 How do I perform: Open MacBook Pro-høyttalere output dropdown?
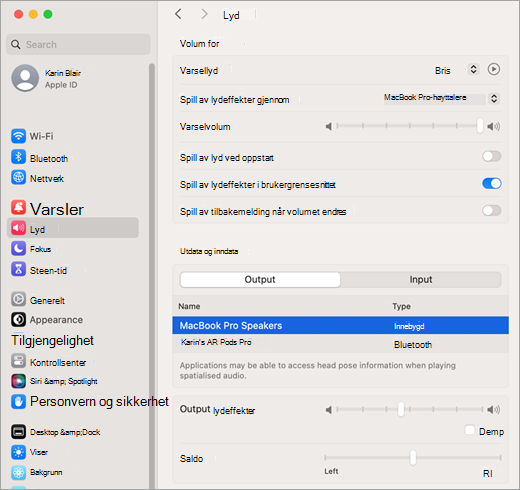(x=494, y=98)
